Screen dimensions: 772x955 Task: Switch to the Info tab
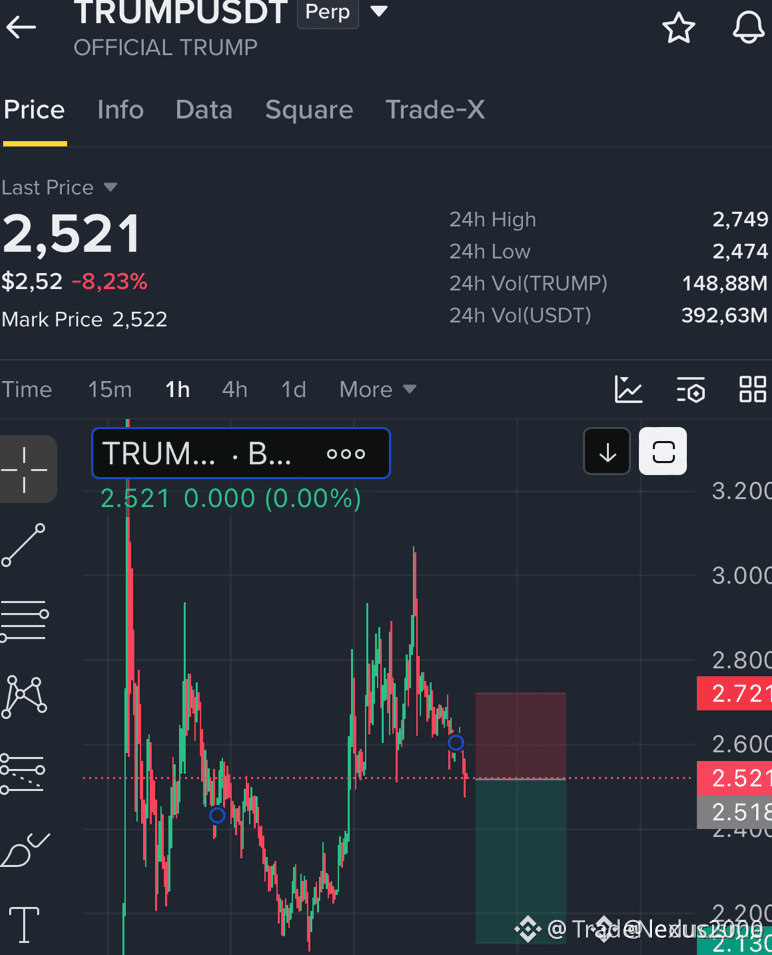121,110
